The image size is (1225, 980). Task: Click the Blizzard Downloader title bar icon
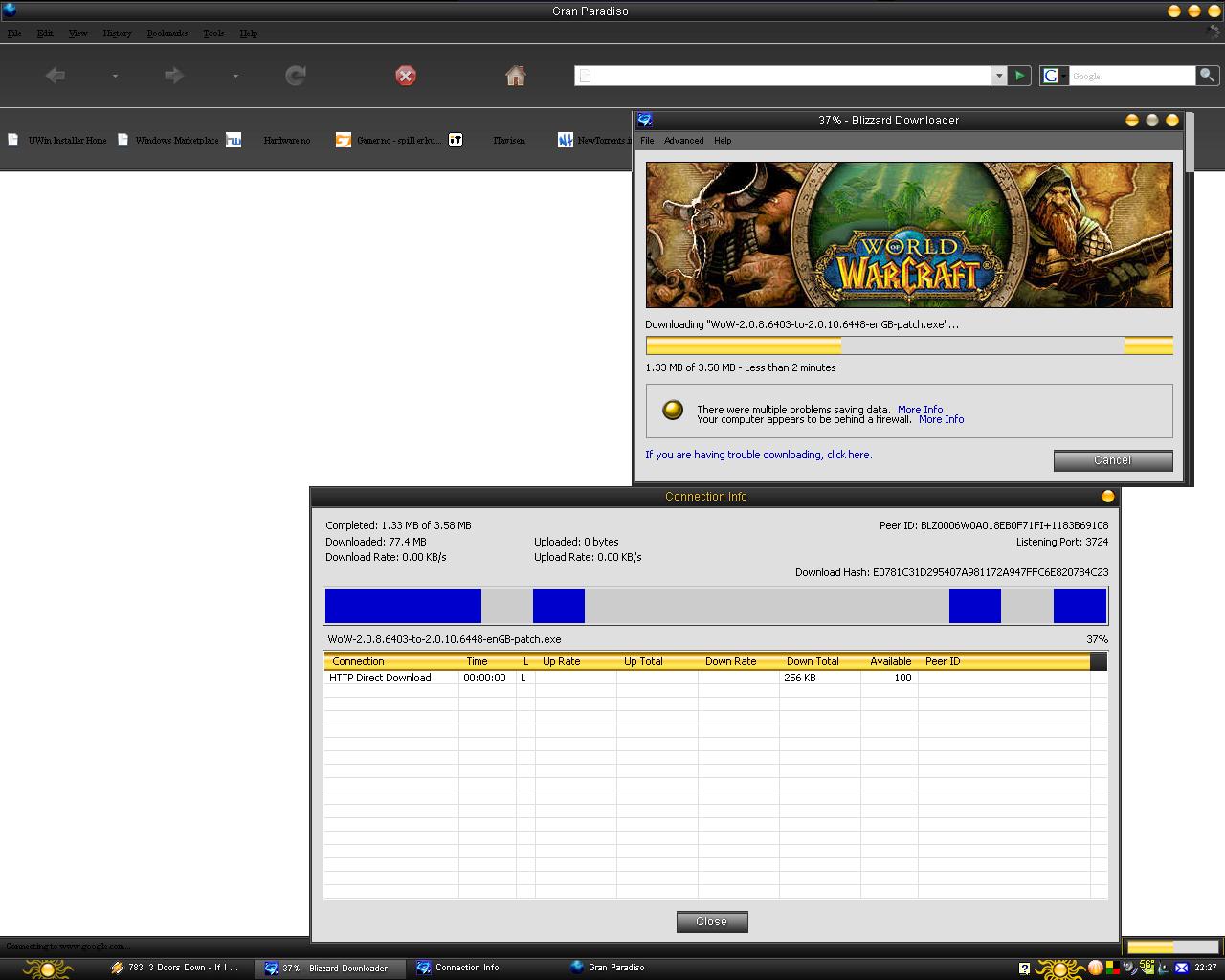click(x=645, y=120)
